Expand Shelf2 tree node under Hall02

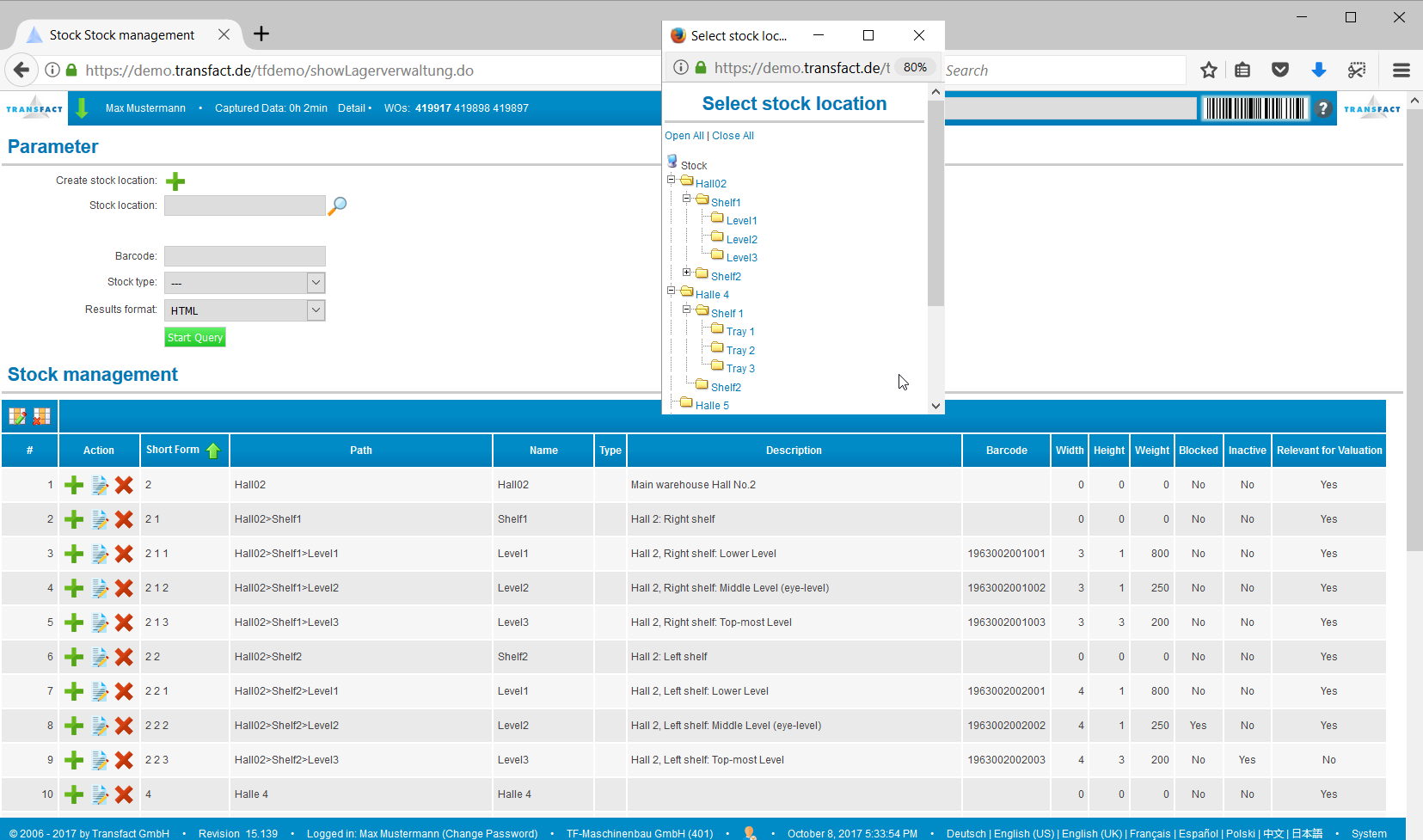687,273
